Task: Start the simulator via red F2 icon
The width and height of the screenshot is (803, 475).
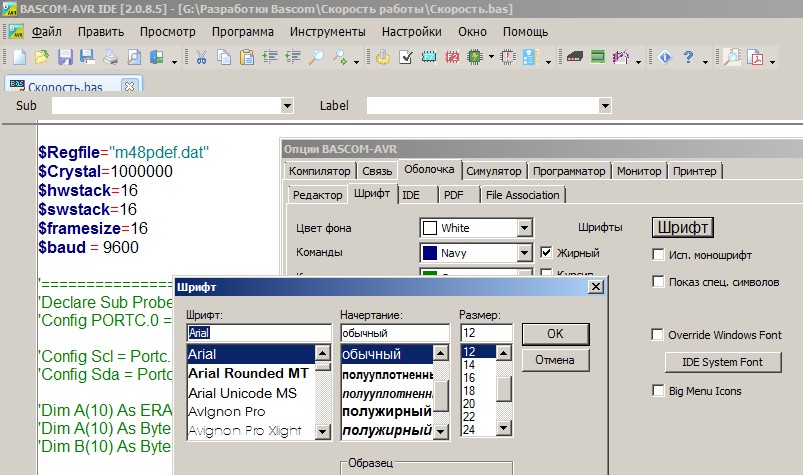Action: [x=452, y=57]
